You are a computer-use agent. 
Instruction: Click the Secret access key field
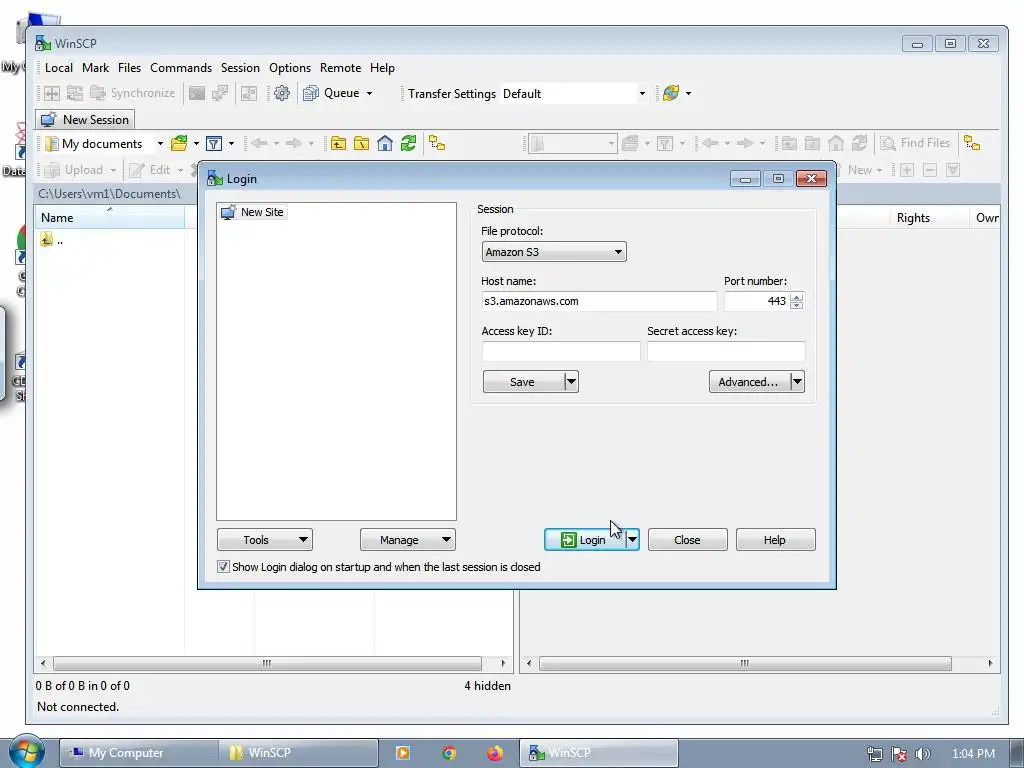coord(726,351)
